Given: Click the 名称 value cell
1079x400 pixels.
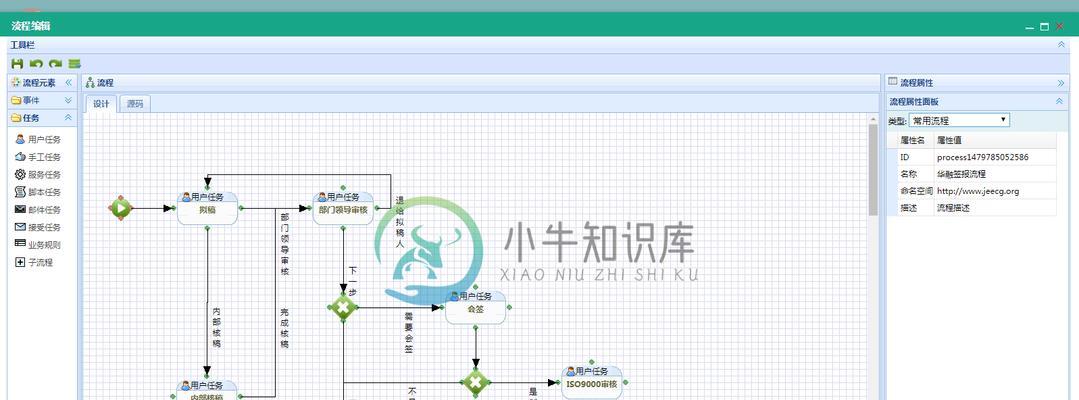Looking at the screenshot, I should coord(994,174).
